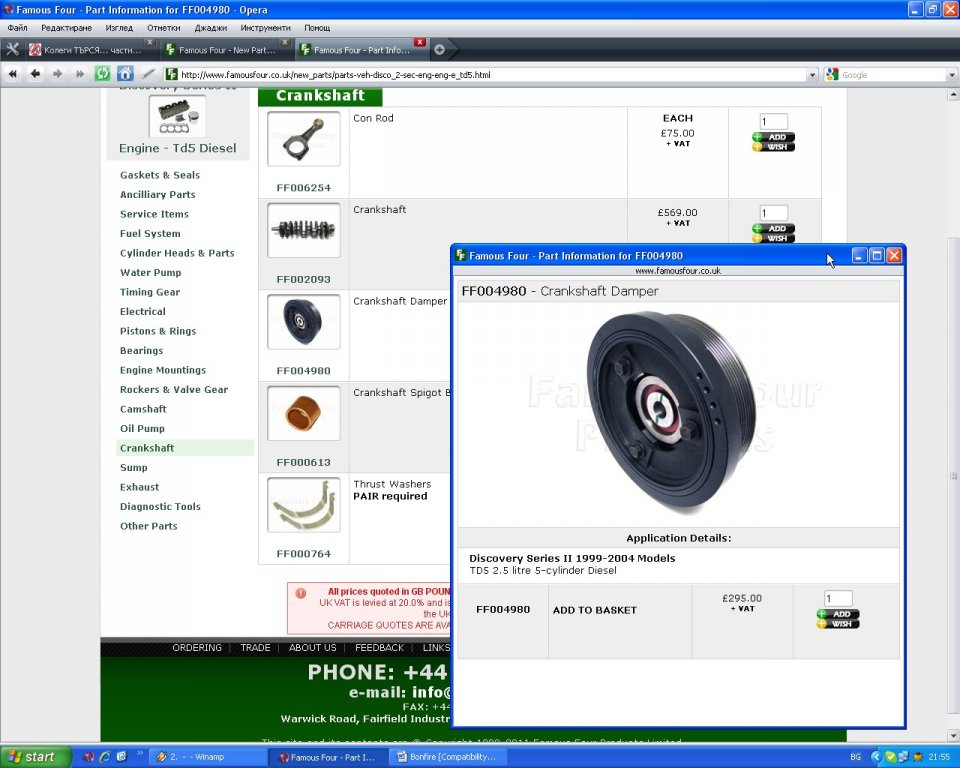960x768 pixels.
Task: Add Con Rod to basket
Action: pos(773,137)
